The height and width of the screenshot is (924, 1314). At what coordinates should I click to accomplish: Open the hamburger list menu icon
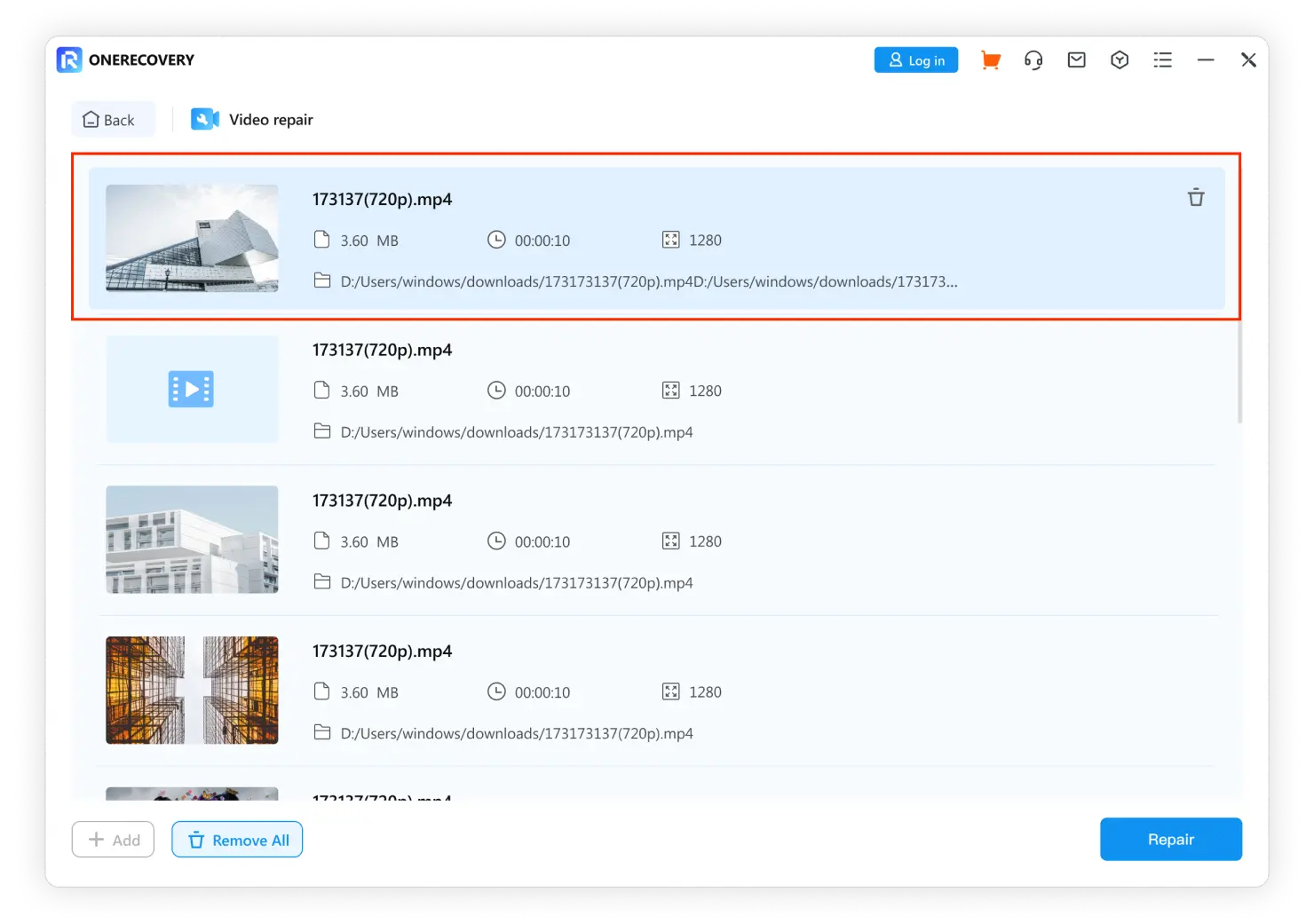(x=1162, y=60)
